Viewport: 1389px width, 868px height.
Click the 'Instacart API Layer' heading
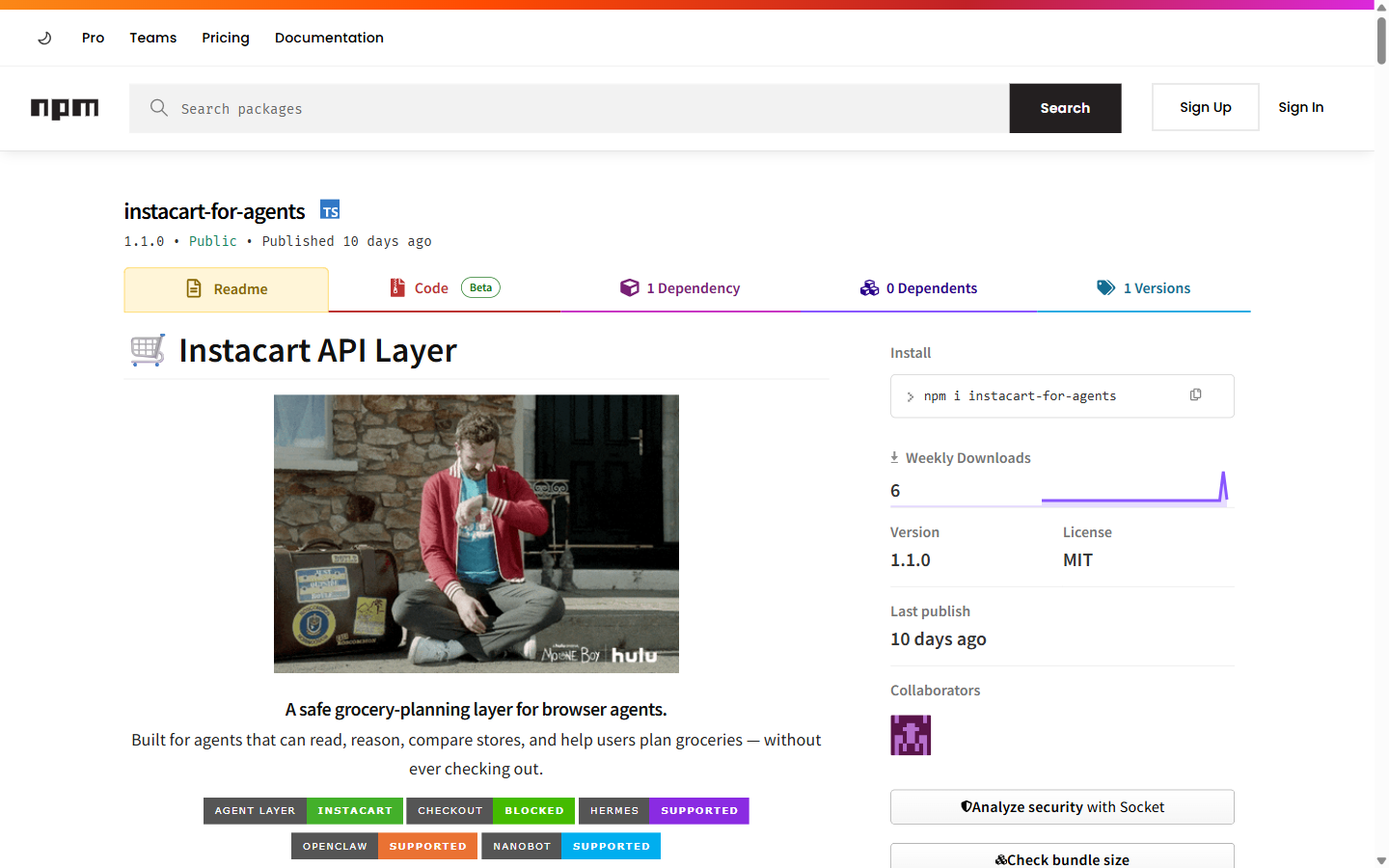click(x=317, y=350)
